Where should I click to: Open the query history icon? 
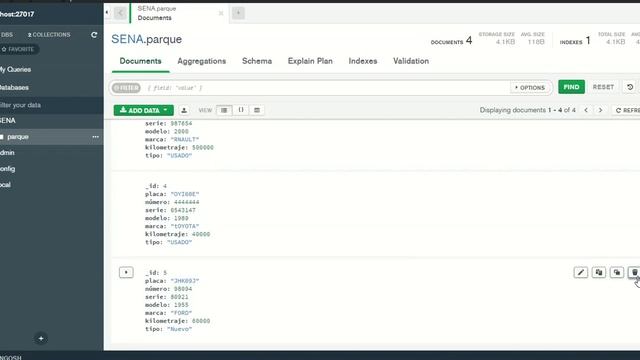630,87
